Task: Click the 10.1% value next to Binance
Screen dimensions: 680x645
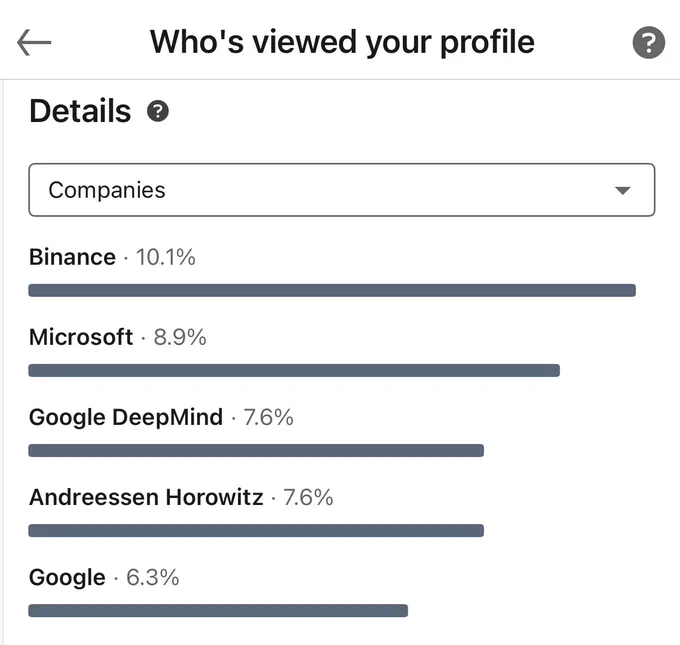Action: click(x=166, y=257)
